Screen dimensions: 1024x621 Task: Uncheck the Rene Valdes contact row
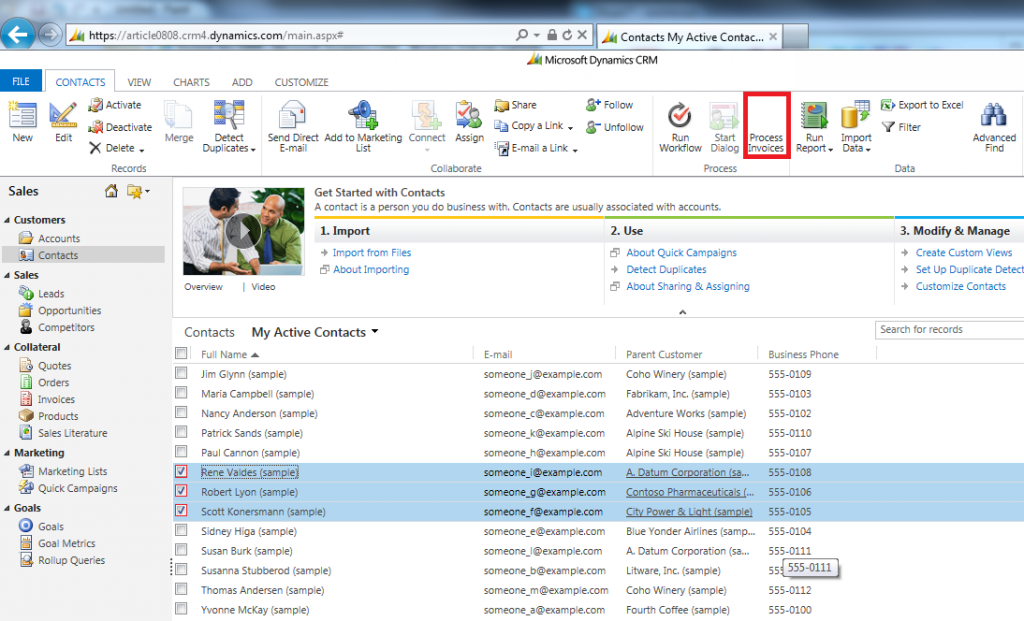[x=180, y=472]
